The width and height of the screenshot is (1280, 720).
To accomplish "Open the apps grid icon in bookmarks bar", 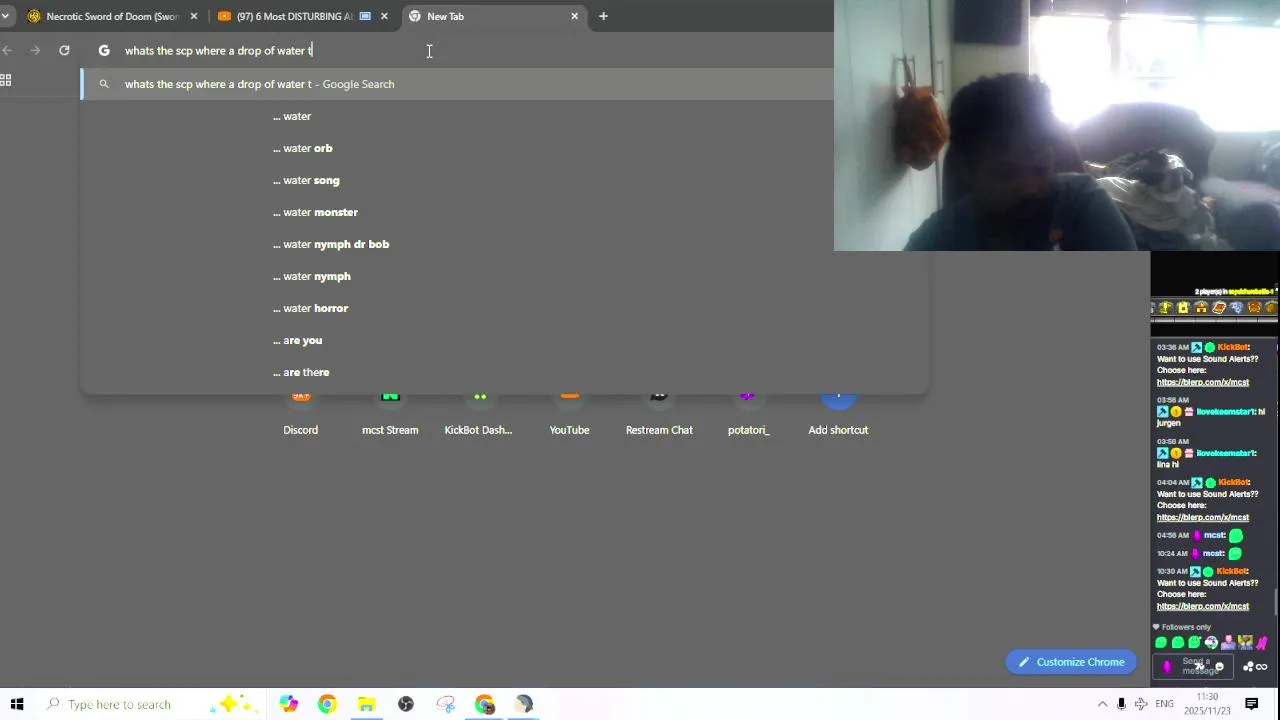I will tap(5, 80).
